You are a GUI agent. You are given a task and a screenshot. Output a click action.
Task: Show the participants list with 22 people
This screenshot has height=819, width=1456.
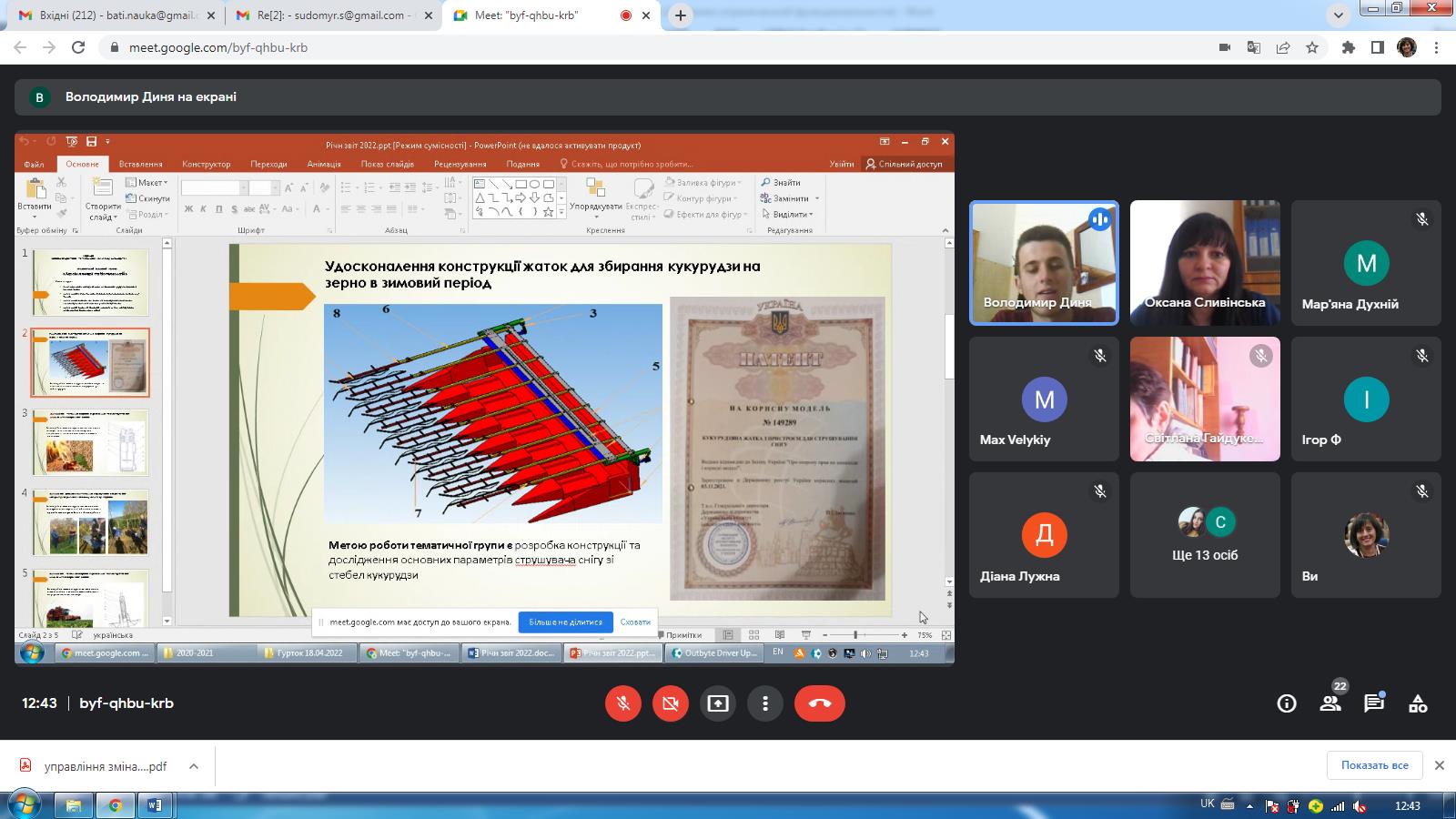(x=1330, y=703)
